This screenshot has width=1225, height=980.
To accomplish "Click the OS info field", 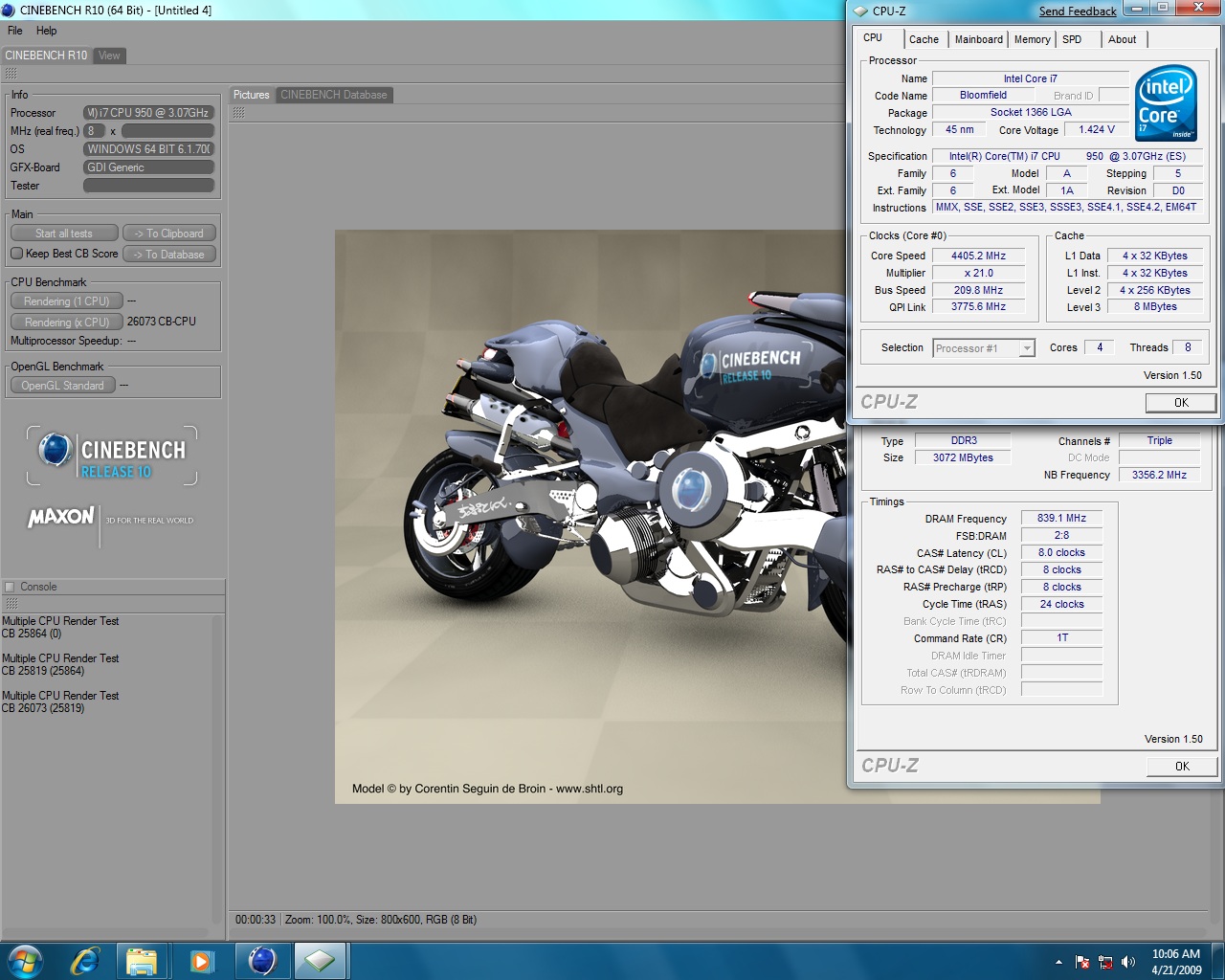I will coord(148,149).
